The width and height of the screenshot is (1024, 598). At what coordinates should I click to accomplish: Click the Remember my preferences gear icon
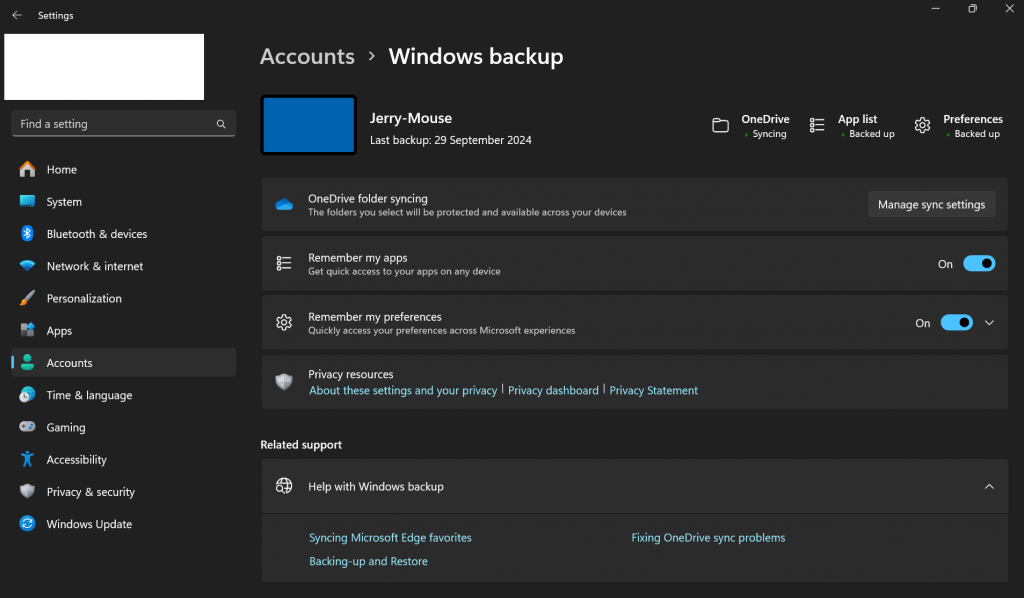[284, 323]
